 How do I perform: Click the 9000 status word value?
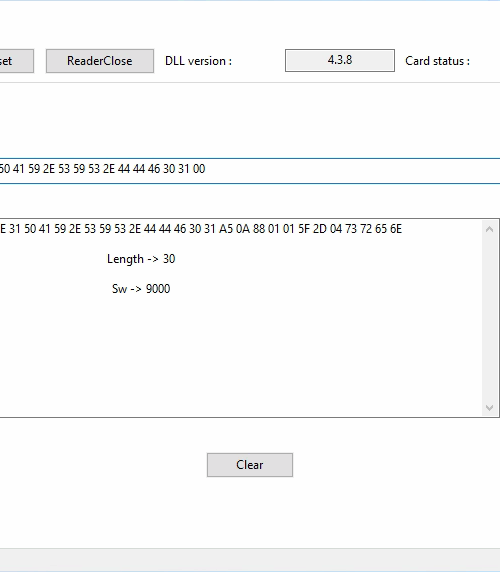point(158,289)
